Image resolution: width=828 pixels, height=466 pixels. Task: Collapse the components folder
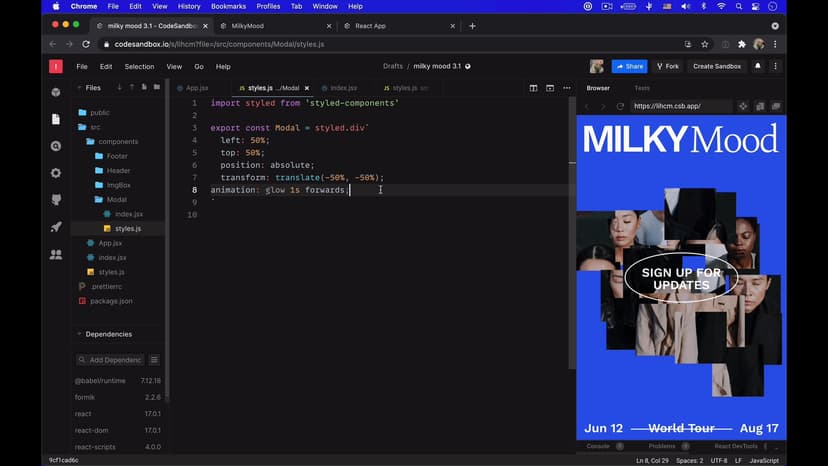pos(89,142)
